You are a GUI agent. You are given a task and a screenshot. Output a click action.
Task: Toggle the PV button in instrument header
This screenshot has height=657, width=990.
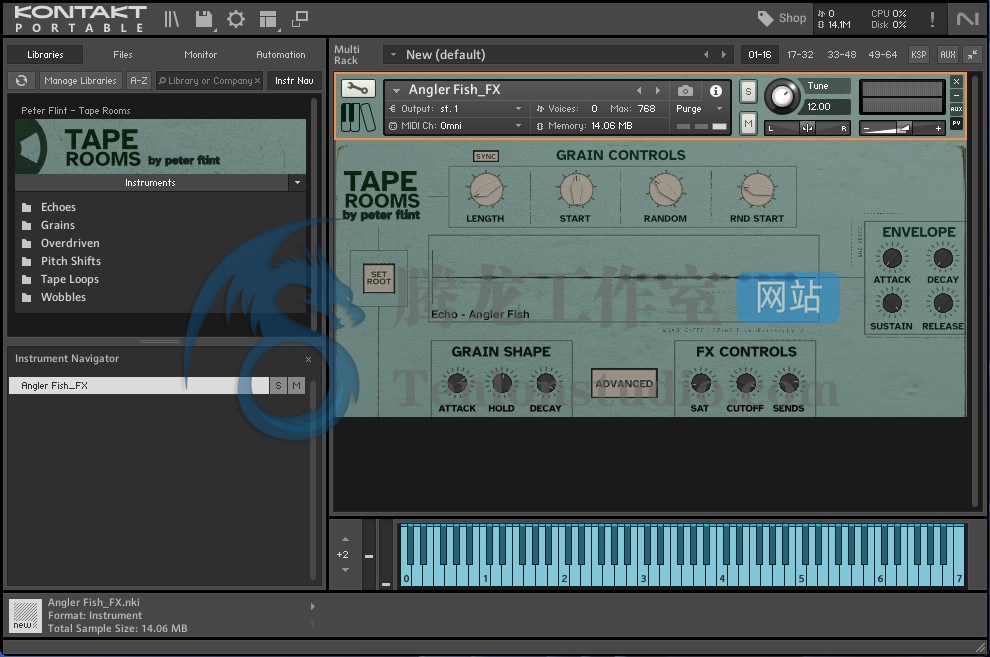pos(957,123)
